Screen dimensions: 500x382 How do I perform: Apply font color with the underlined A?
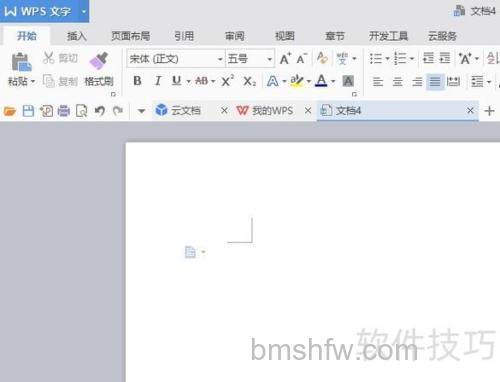321,81
